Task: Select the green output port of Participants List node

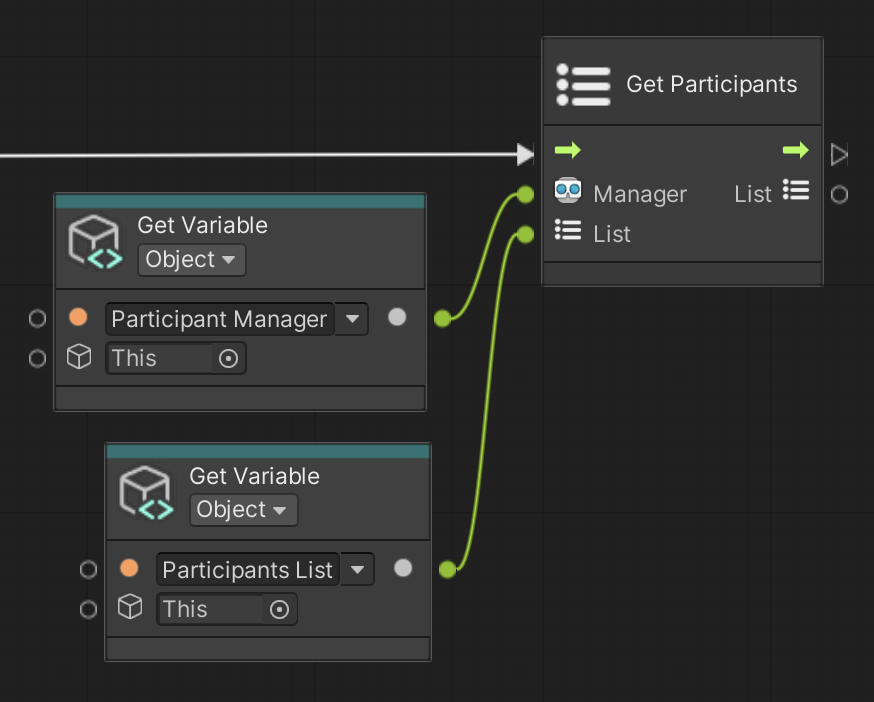Action: [447, 569]
